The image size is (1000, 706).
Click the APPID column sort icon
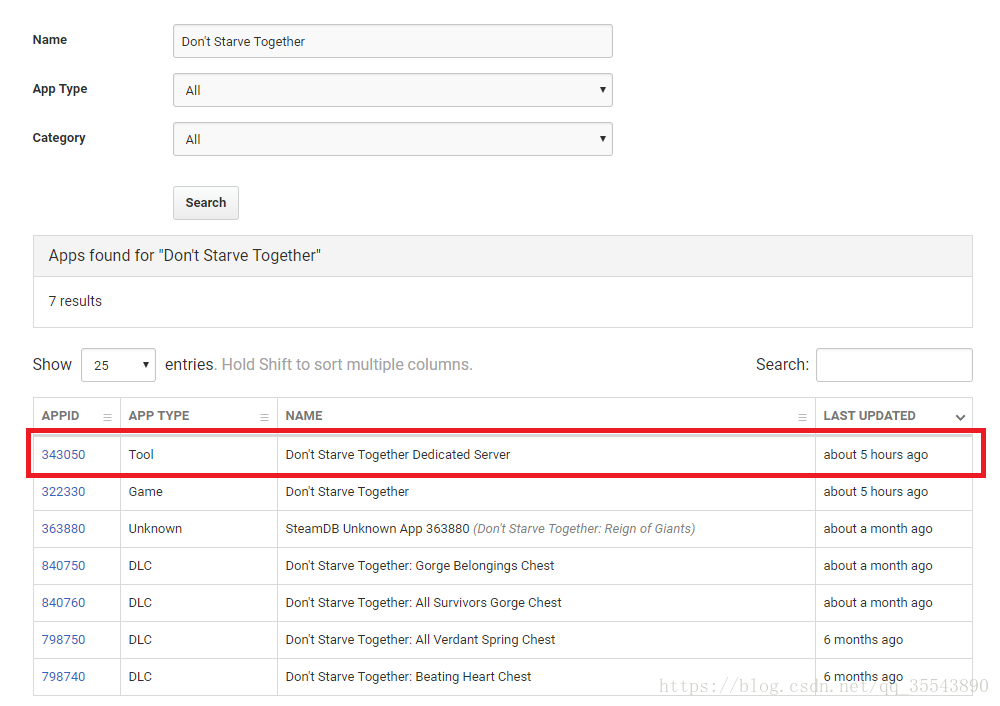[107, 417]
